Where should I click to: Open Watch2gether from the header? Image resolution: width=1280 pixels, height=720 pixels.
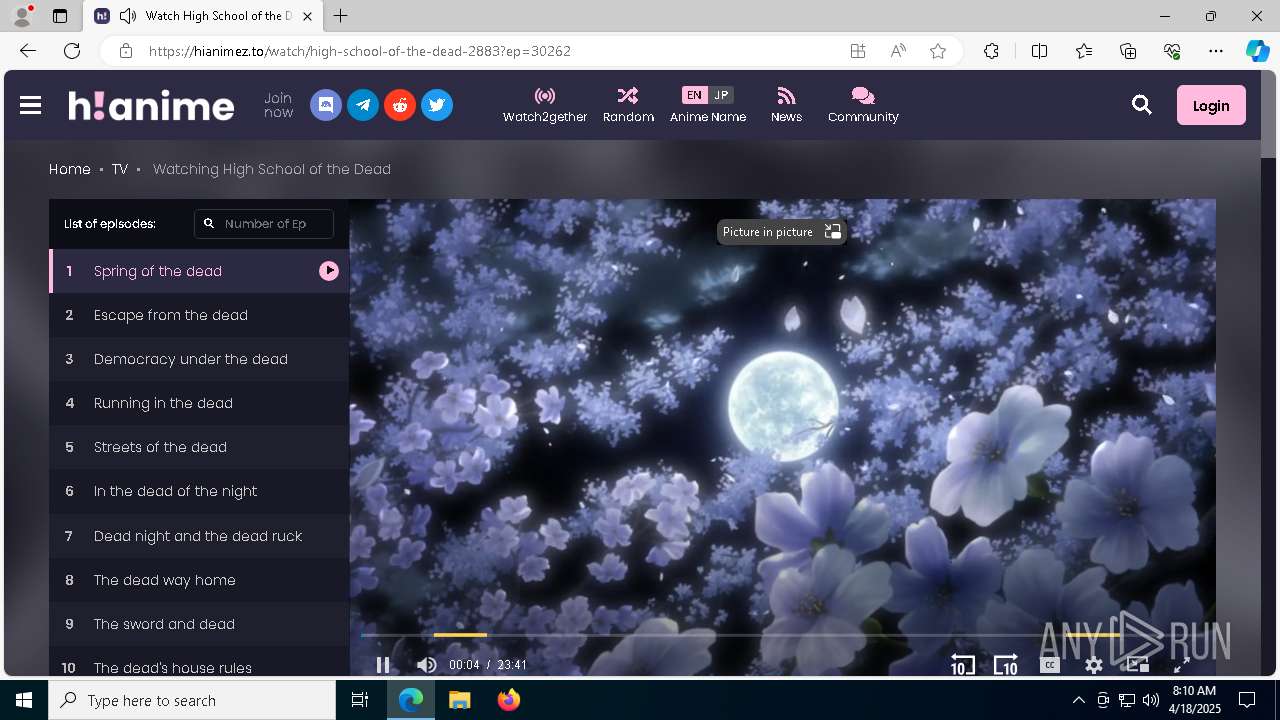pyautogui.click(x=545, y=105)
